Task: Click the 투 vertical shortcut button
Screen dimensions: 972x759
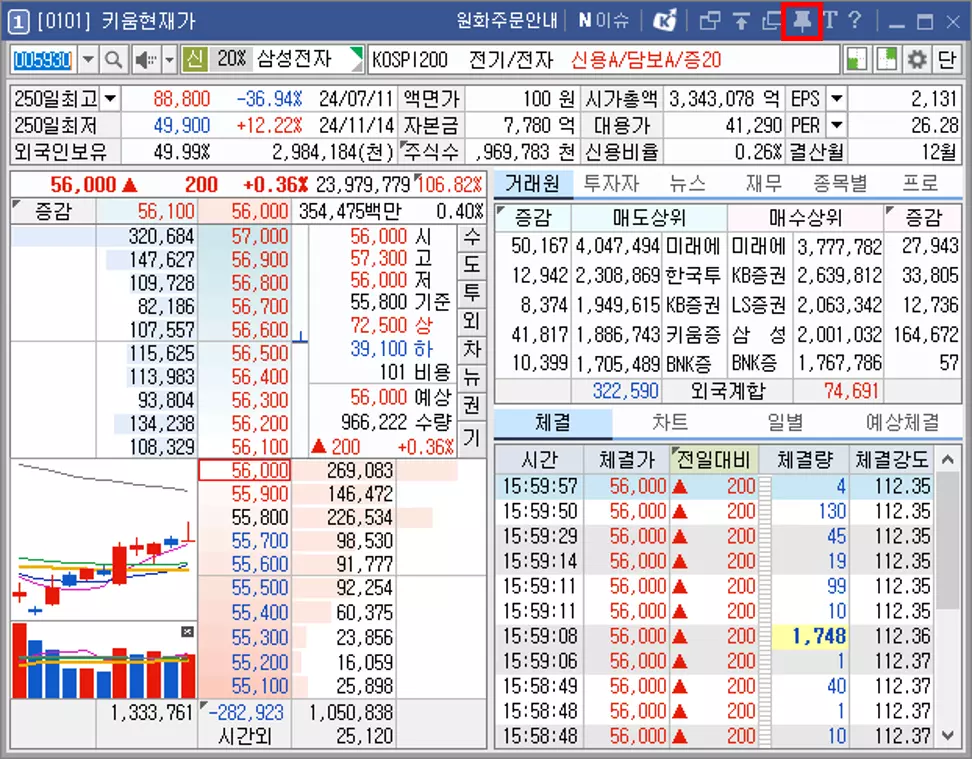Action: point(472,293)
